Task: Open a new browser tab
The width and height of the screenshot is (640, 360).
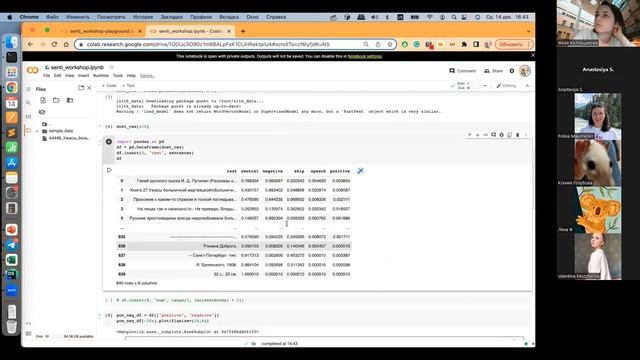Action: [x=243, y=31]
